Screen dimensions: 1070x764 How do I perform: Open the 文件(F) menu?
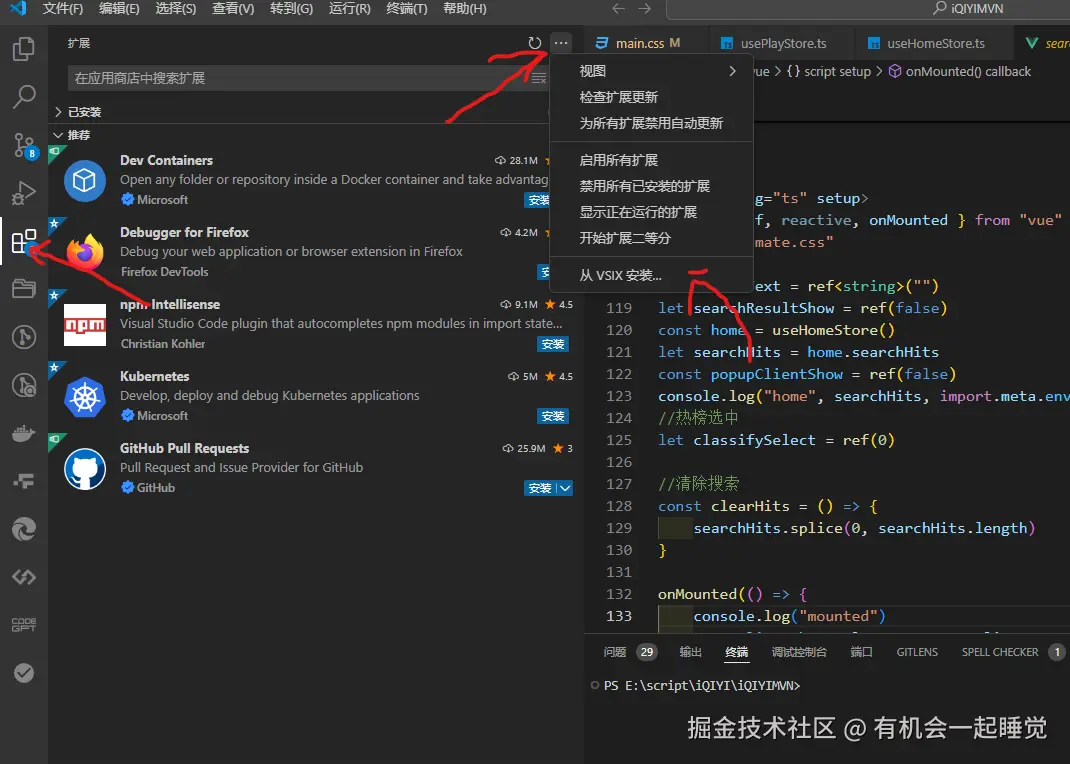(x=63, y=8)
